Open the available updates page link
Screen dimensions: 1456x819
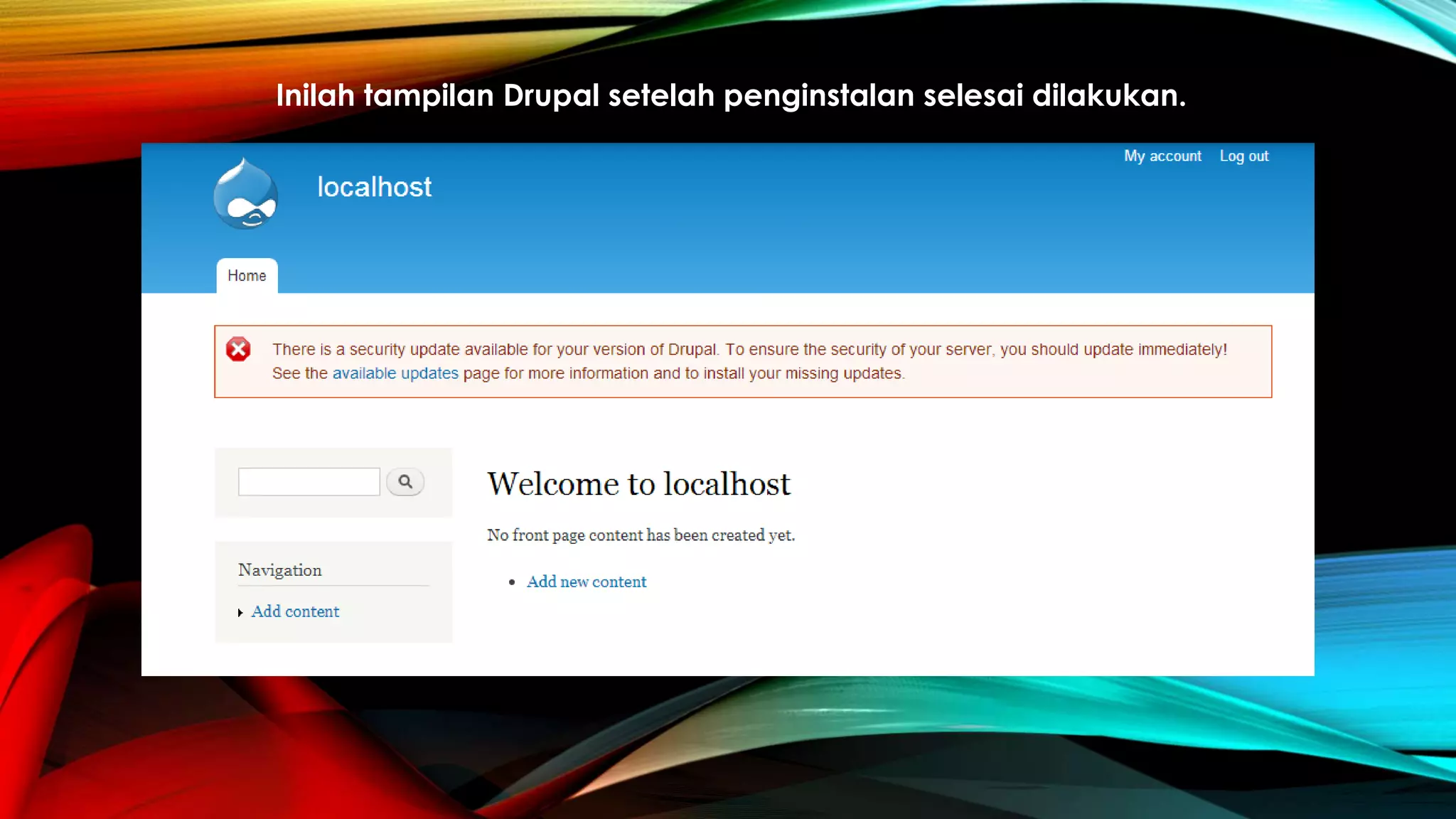(x=395, y=373)
